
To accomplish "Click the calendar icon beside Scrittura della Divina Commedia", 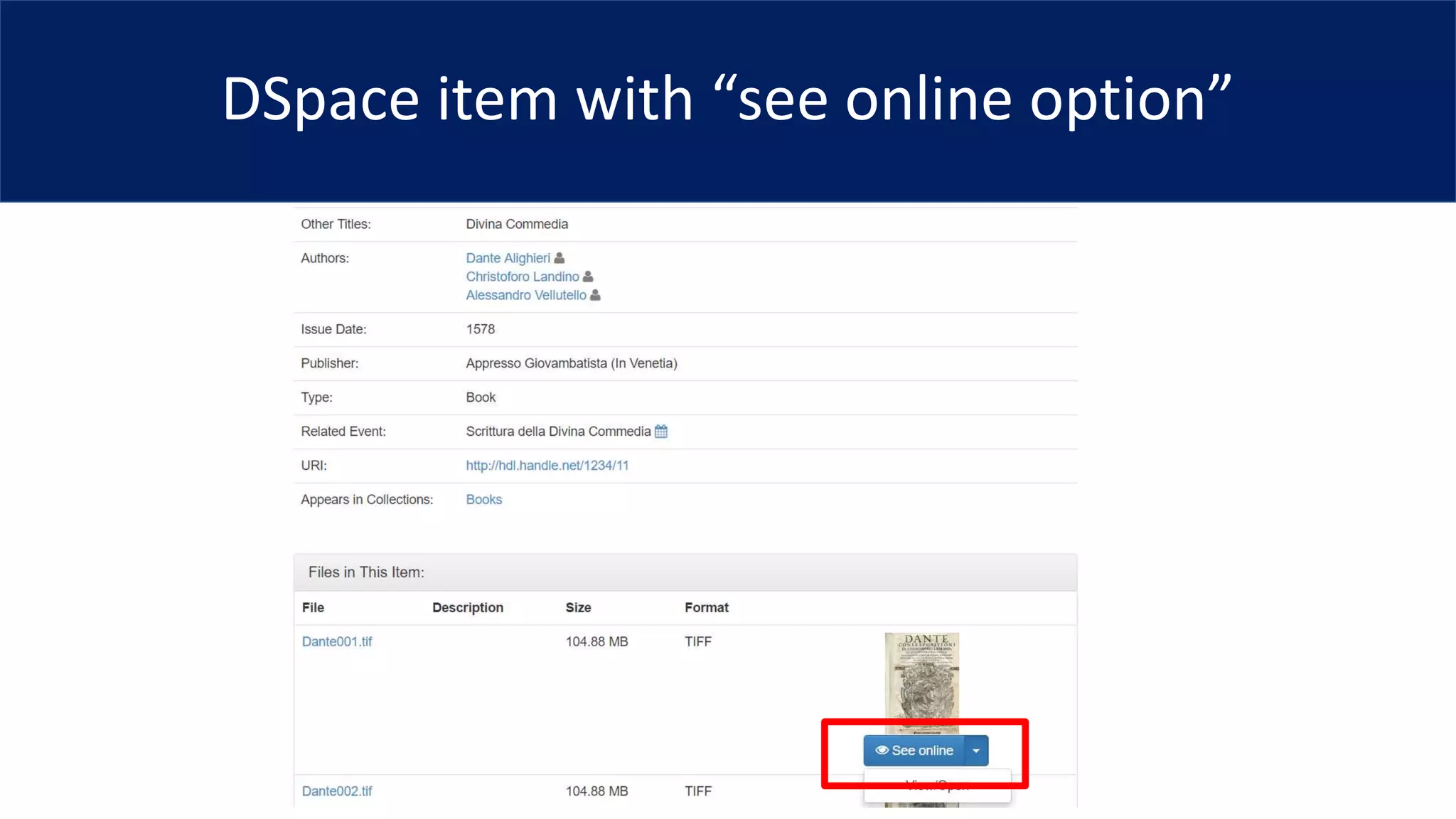I will click(661, 432).
